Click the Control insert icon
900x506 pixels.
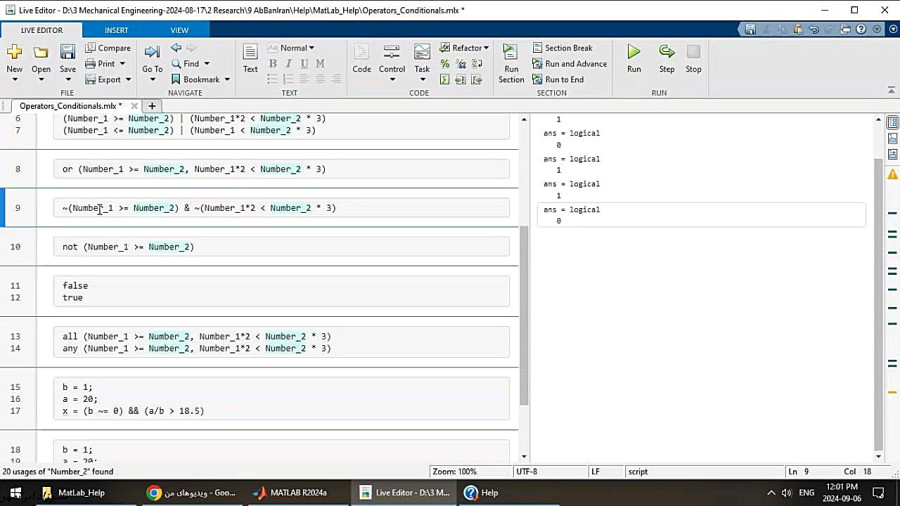pyautogui.click(x=391, y=52)
